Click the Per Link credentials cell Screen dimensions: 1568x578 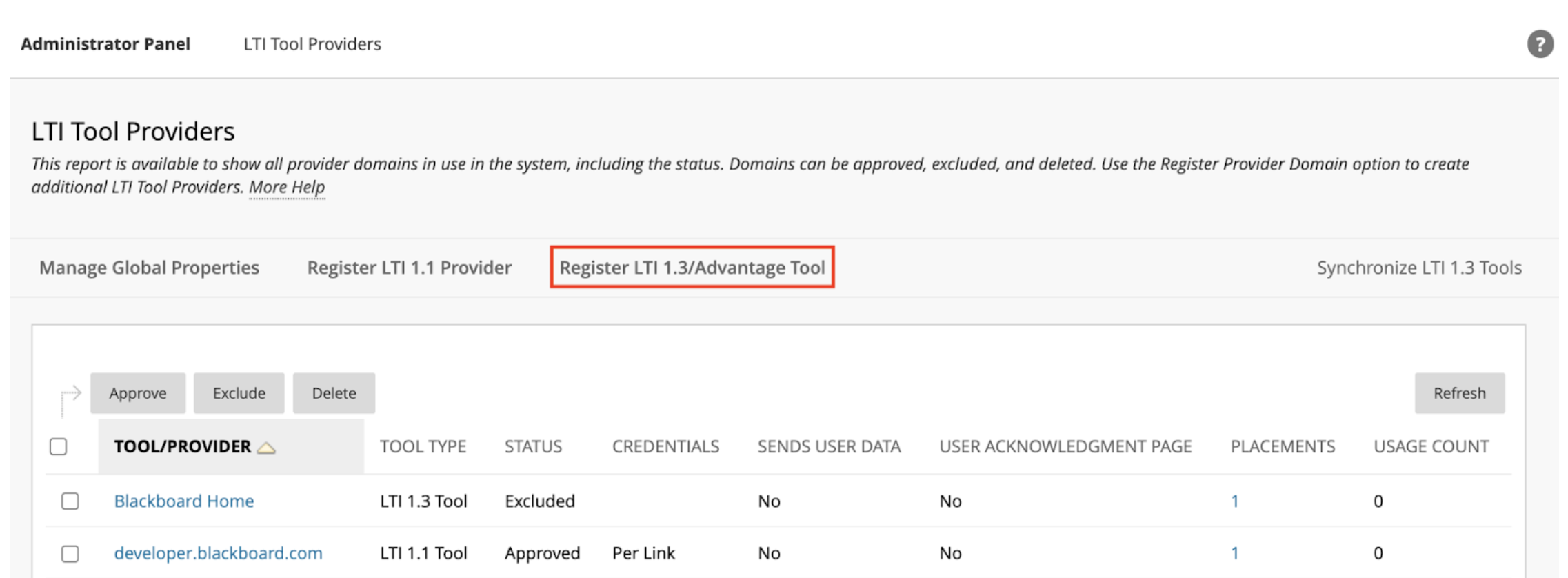click(x=643, y=553)
